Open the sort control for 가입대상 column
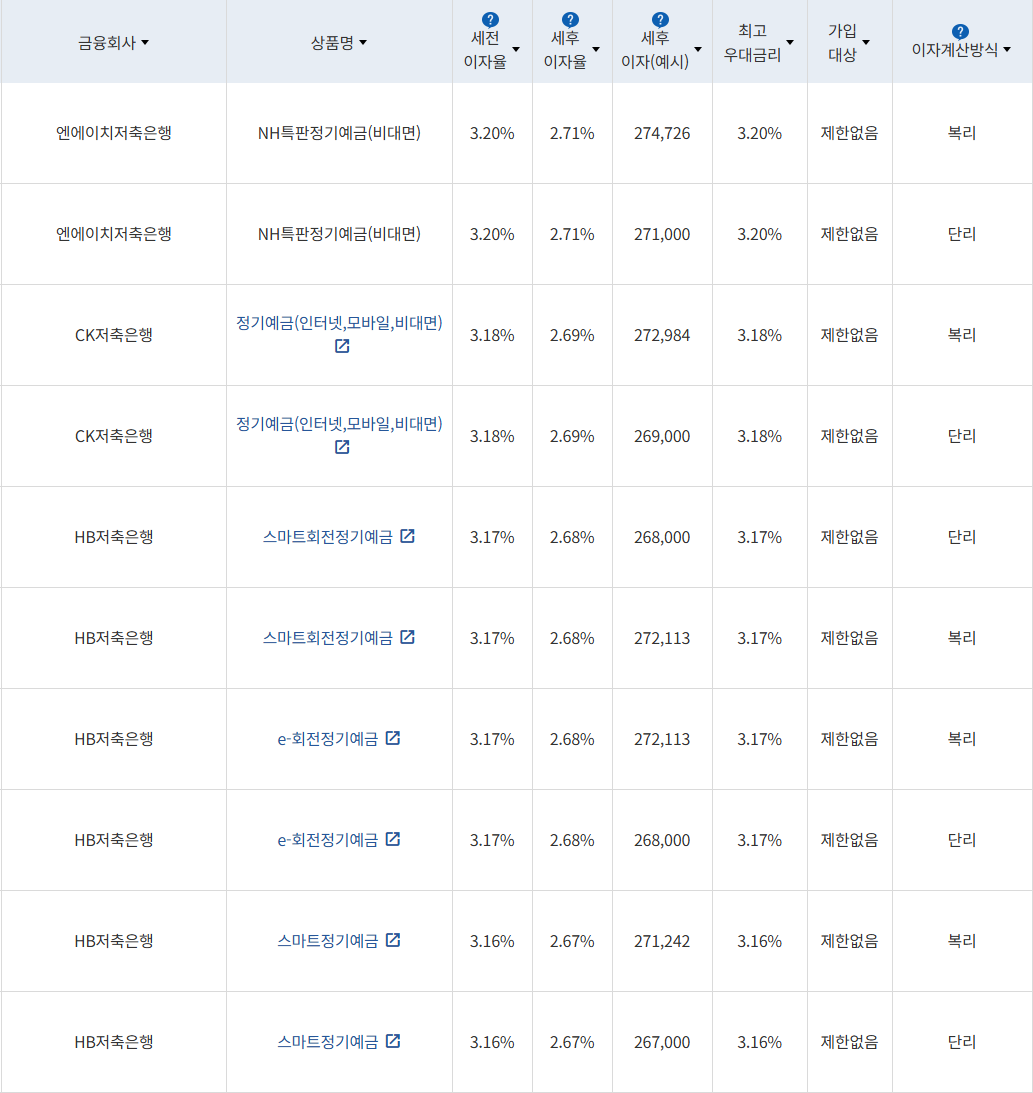 pyautogui.click(x=865, y=41)
